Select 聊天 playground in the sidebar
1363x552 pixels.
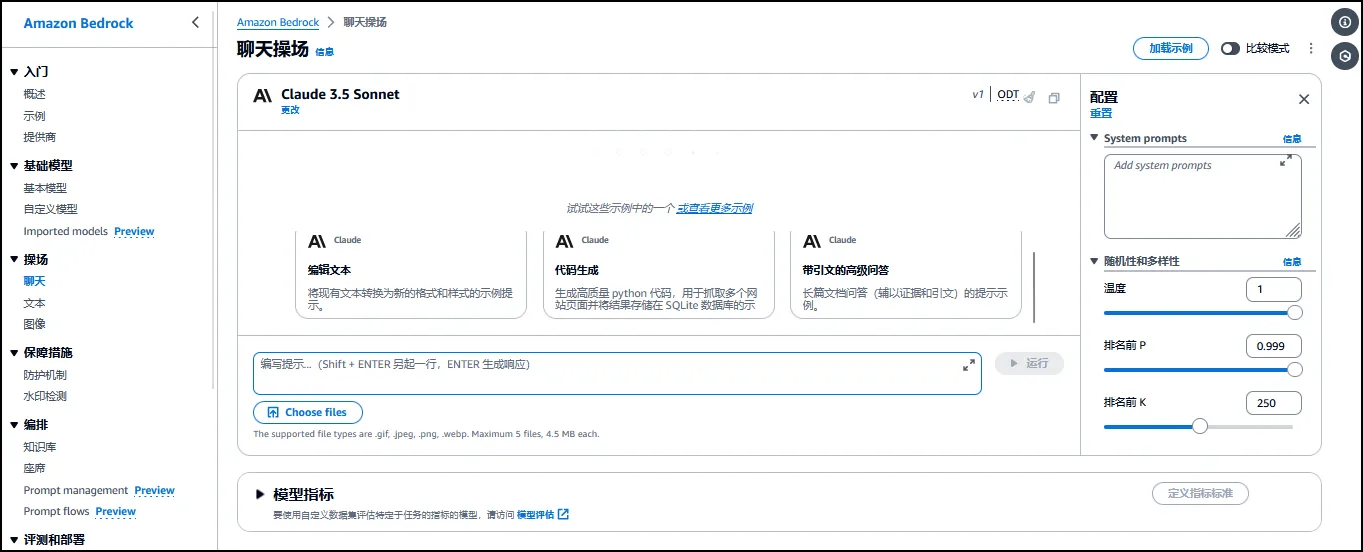(x=35, y=281)
